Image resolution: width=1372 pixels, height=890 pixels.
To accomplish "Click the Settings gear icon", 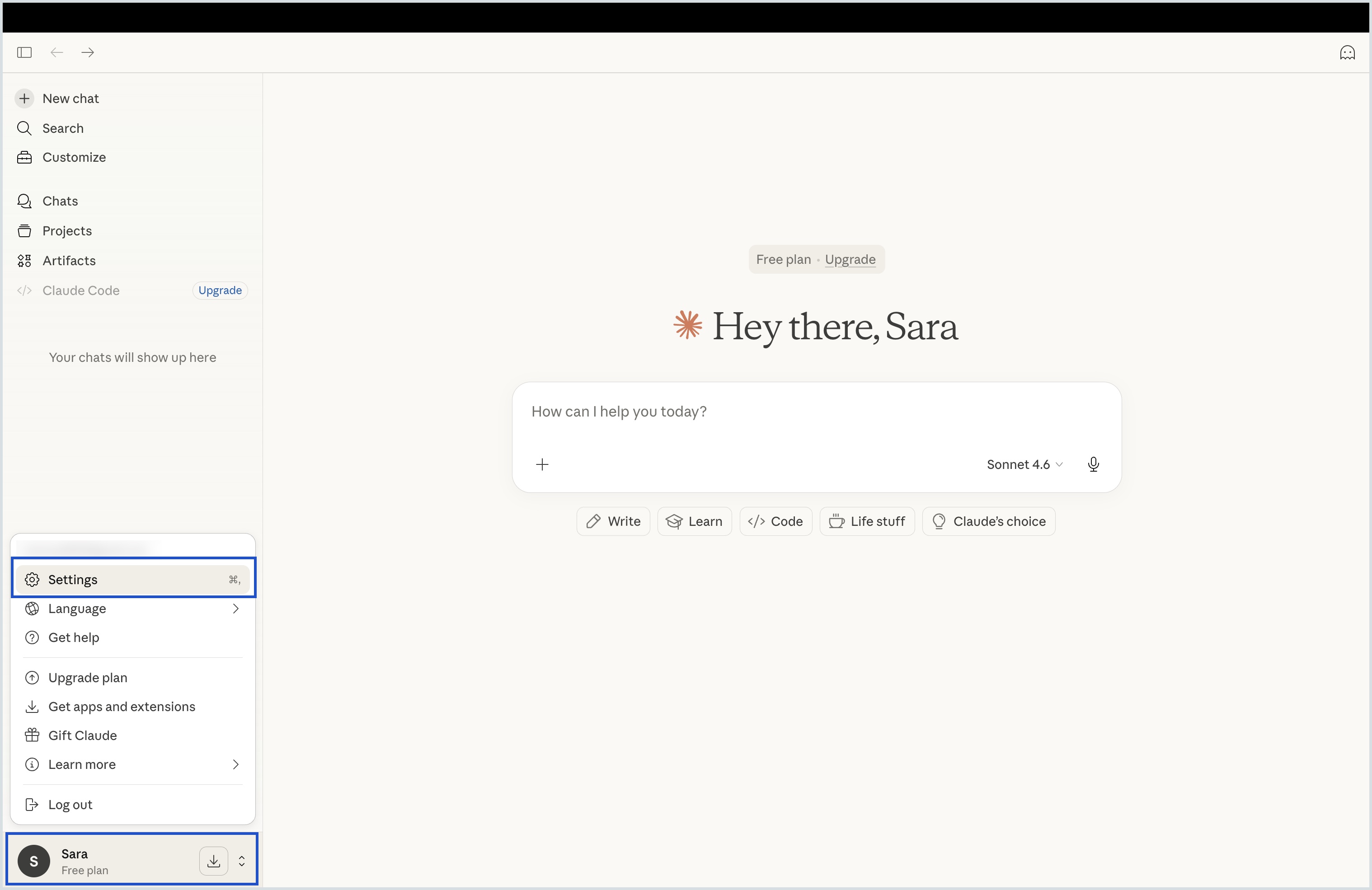I will 32,579.
